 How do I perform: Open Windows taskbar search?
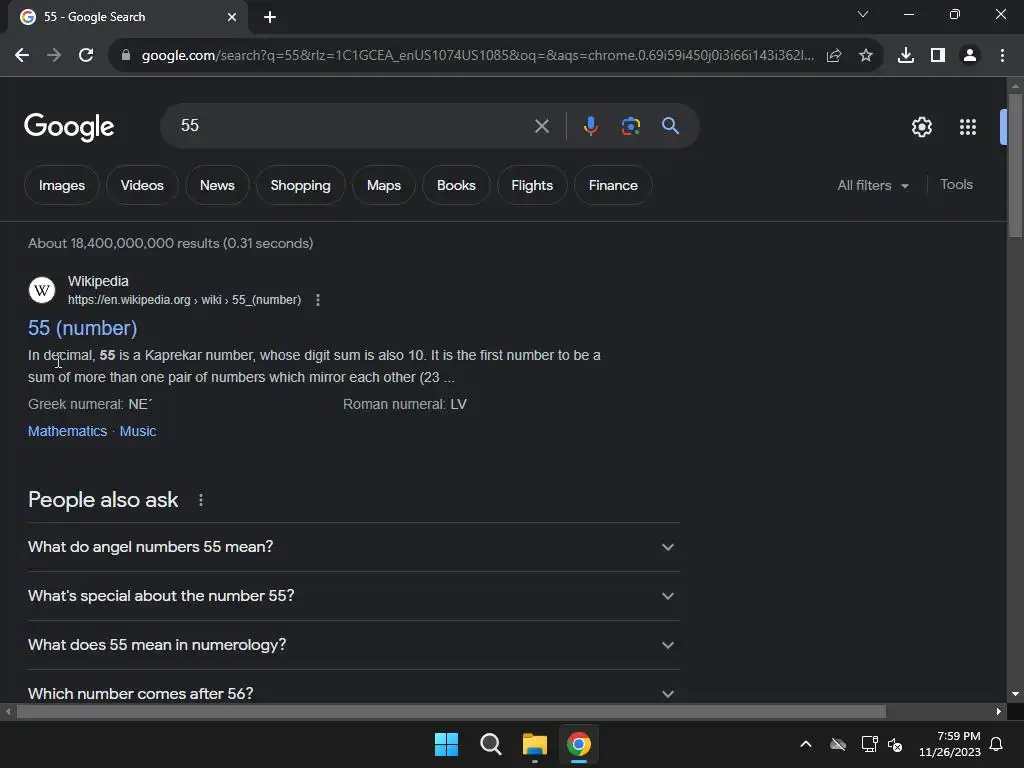tap(490, 744)
